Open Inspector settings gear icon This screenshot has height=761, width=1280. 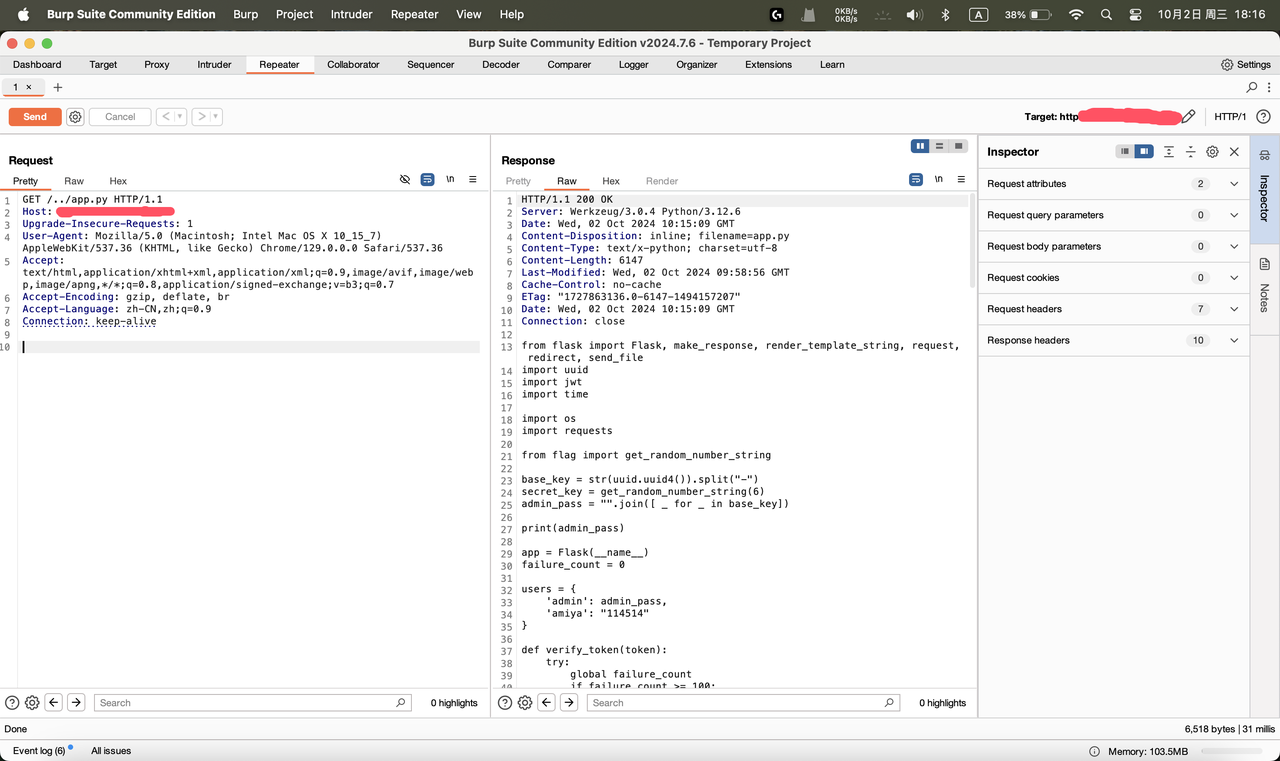1212,152
